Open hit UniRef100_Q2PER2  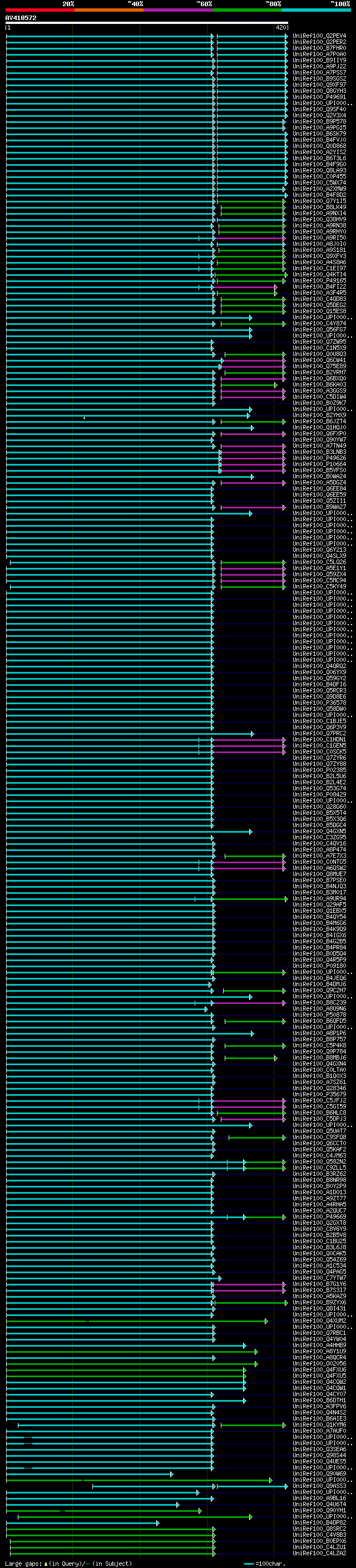[319, 42]
